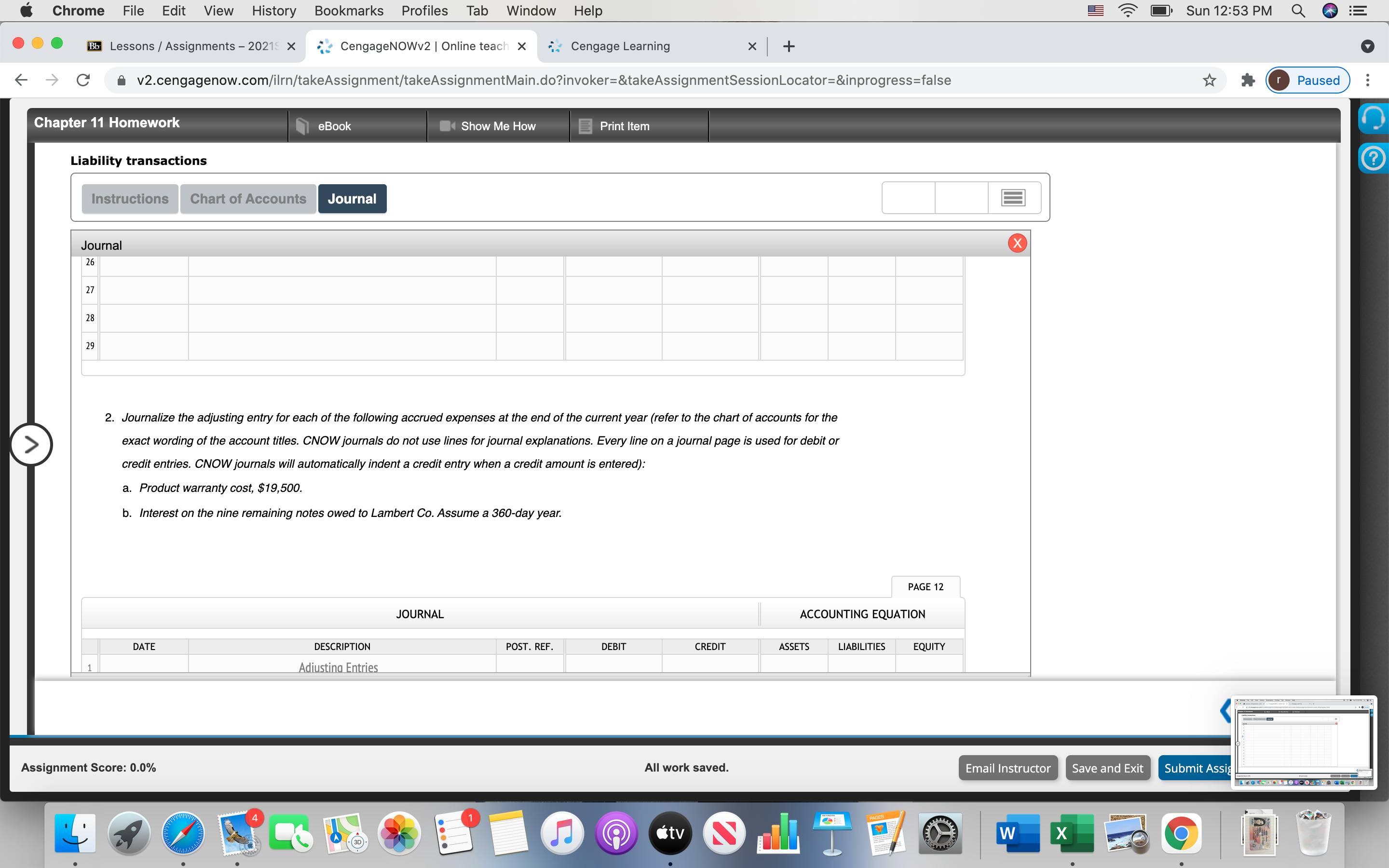Click the Email Instructor button
Screen dimensions: 1389x868
[x=1008, y=768]
